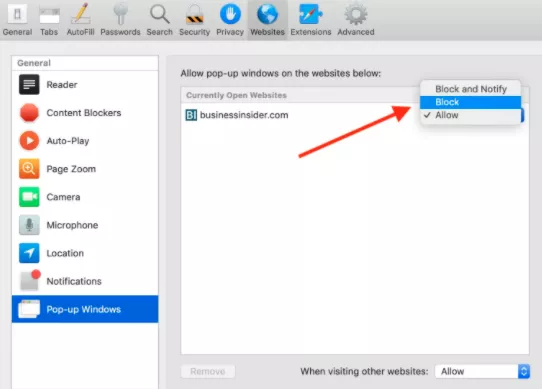The height and width of the screenshot is (389, 542).
Task: Choose Block in the popup menu
Action: tap(470, 102)
